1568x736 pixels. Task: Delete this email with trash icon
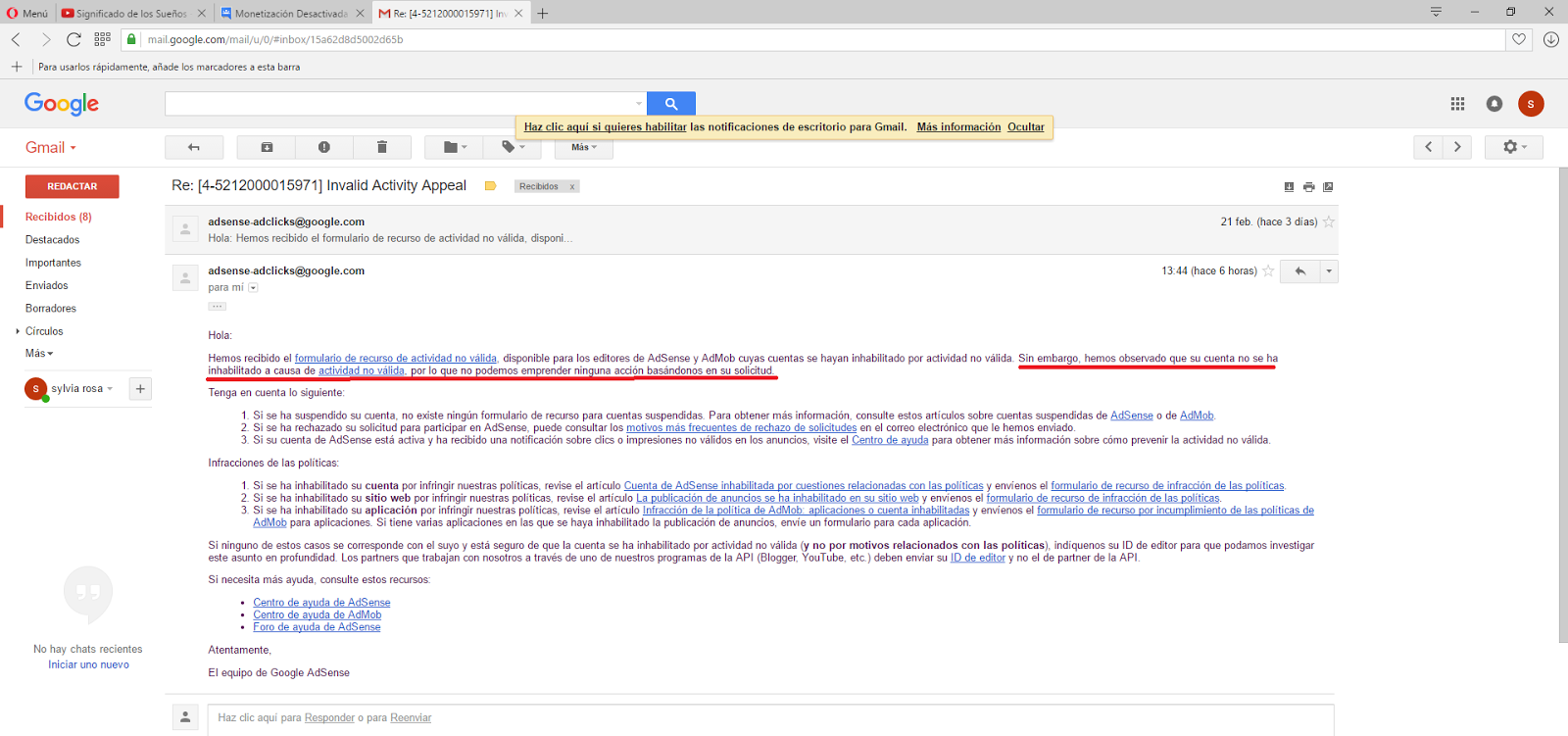382,147
